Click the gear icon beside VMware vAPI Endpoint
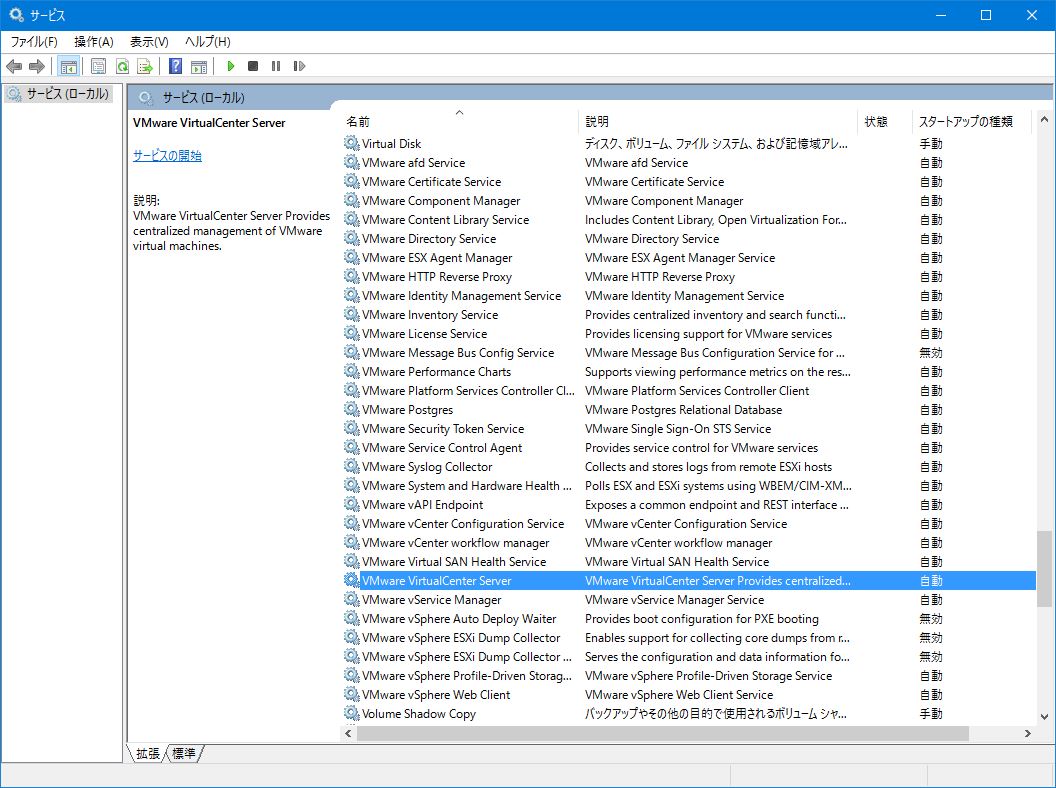1056x788 pixels. pos(352,504)
